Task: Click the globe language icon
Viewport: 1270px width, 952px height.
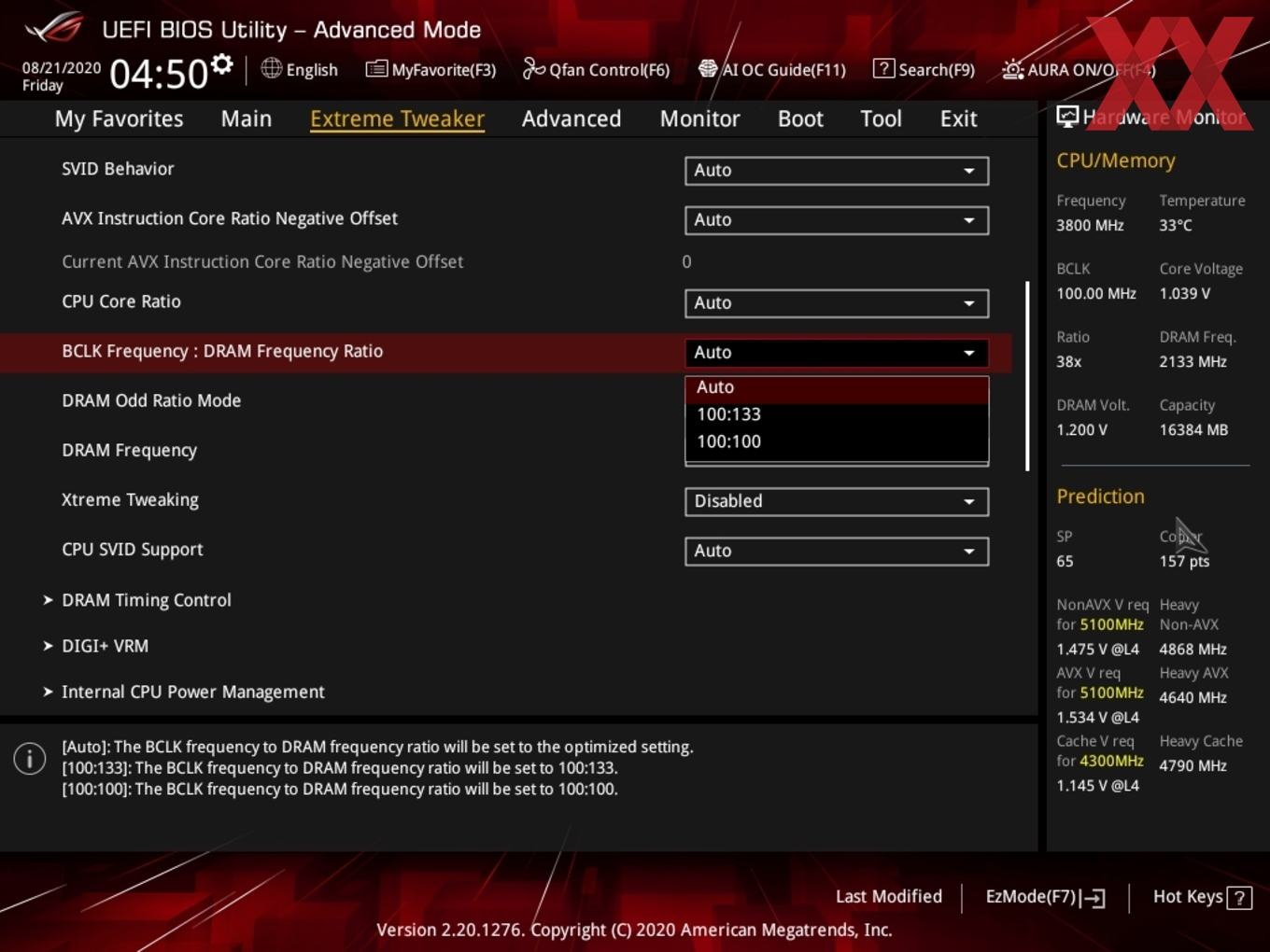Action: (271, 68)
